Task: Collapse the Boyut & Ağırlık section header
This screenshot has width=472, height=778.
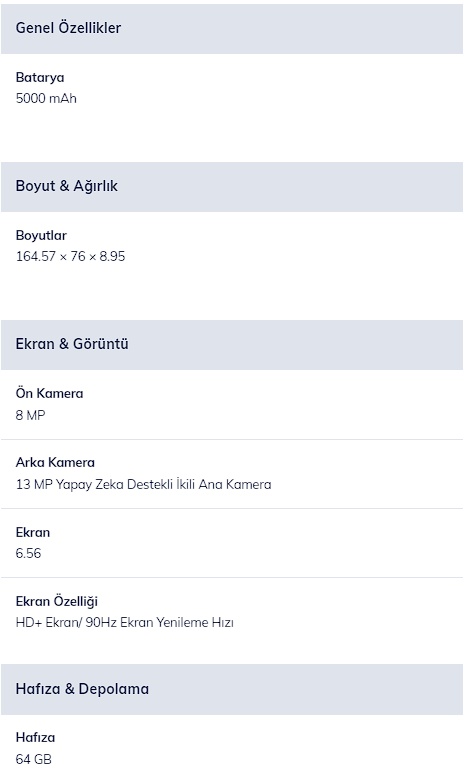Action: (x=232, y=187)
